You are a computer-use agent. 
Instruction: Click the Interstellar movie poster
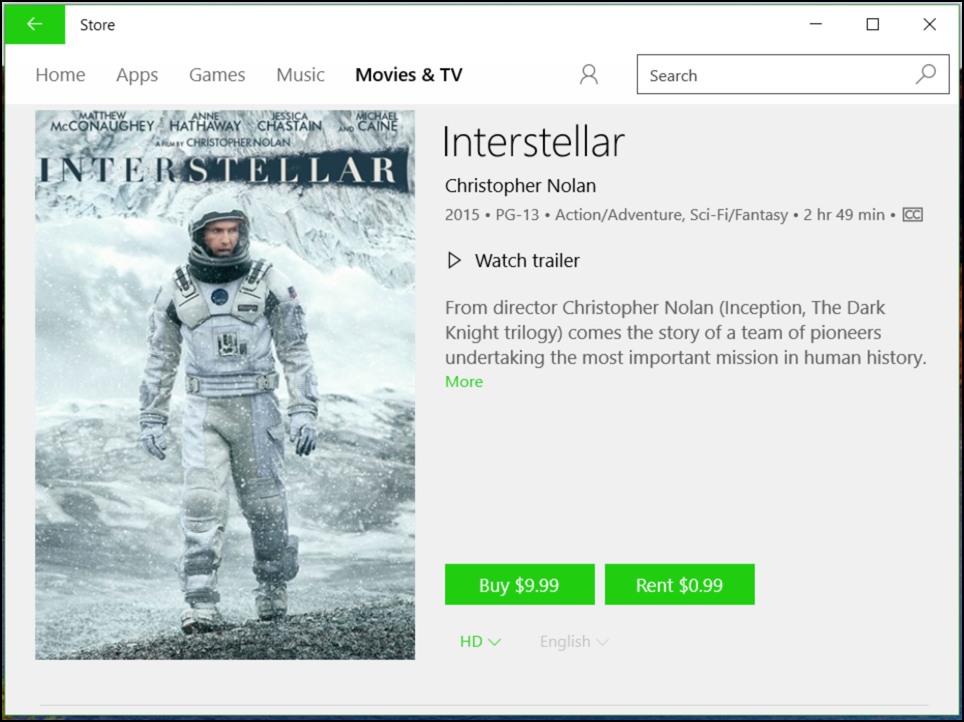tap(225, 385)
